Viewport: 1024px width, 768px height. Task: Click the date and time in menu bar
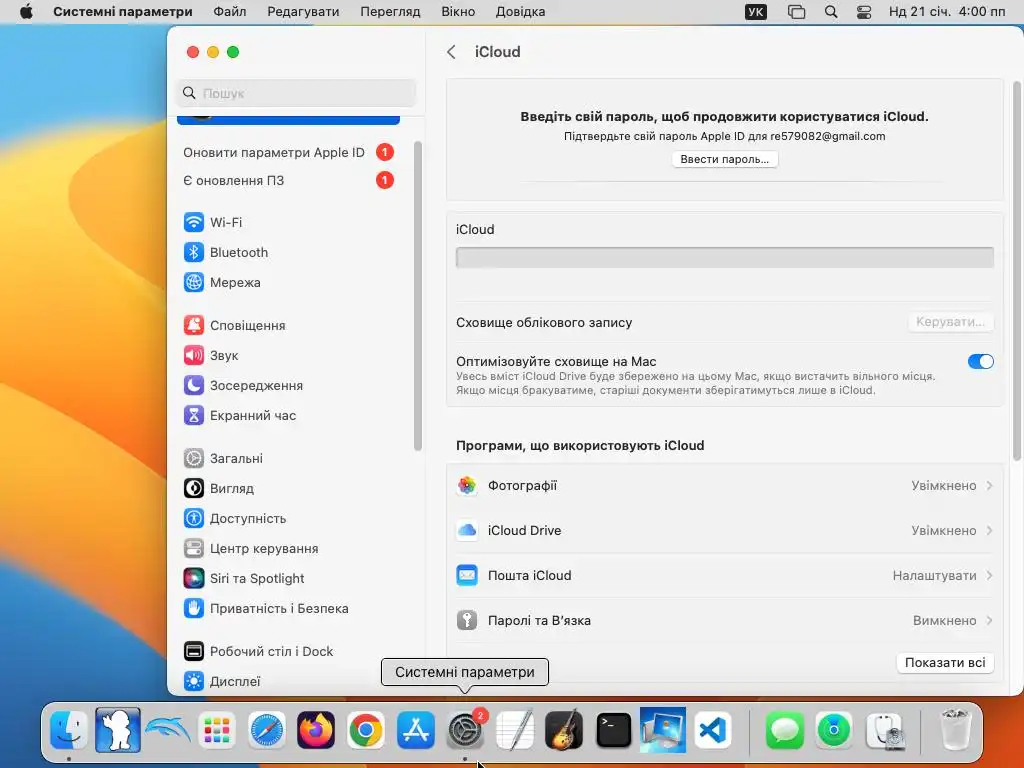[947, 12]
